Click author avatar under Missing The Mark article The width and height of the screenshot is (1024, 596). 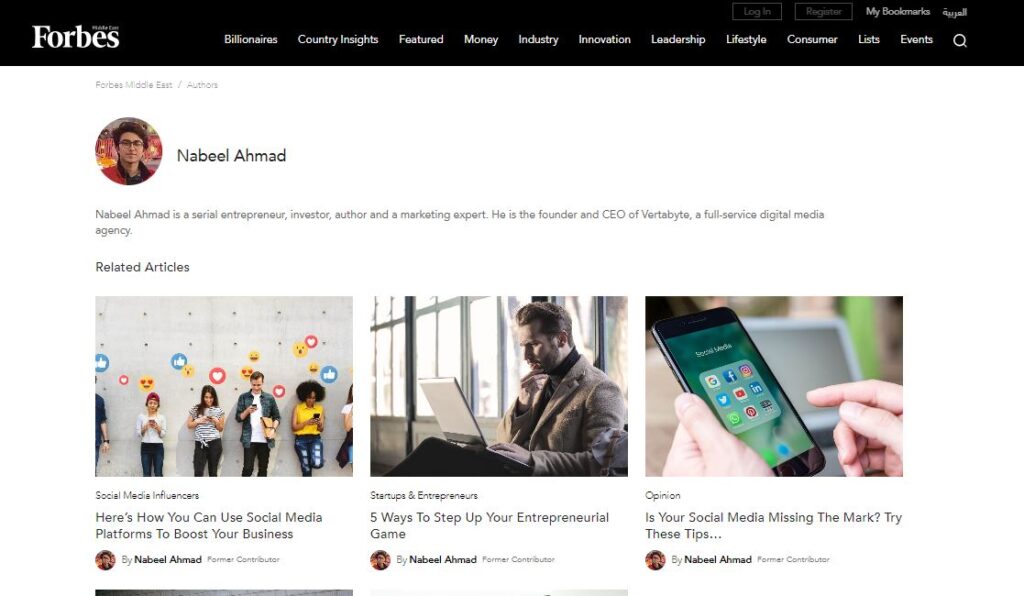tap(655, 559)
